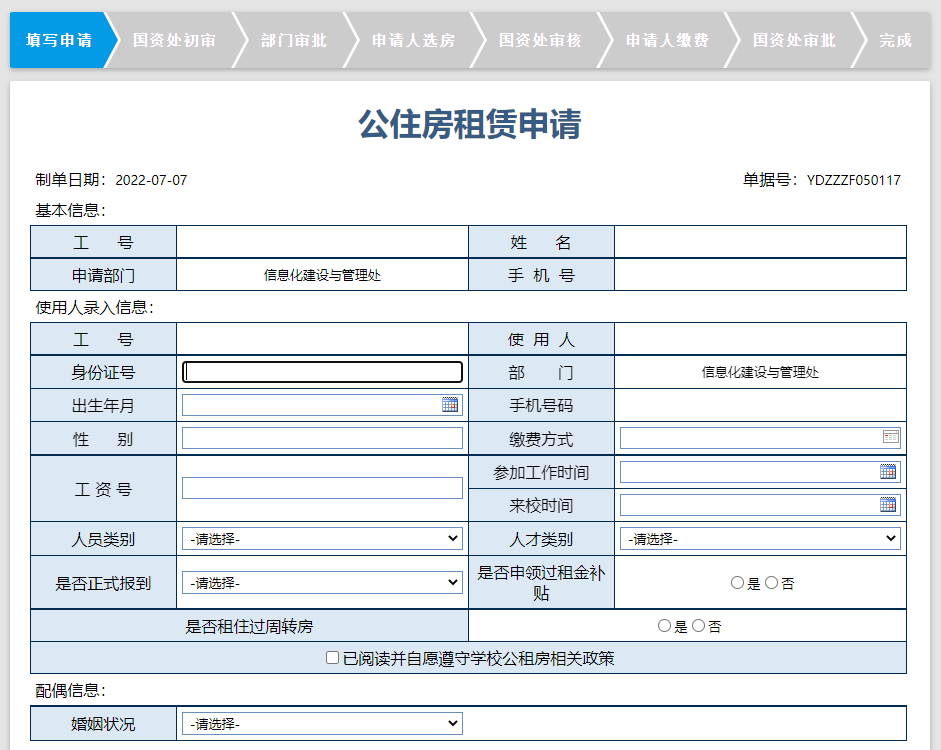Viewport: 941px width, 750px height.
Task: Choose 否 for 是否租住过周转房
Action: tap(698, 626)
